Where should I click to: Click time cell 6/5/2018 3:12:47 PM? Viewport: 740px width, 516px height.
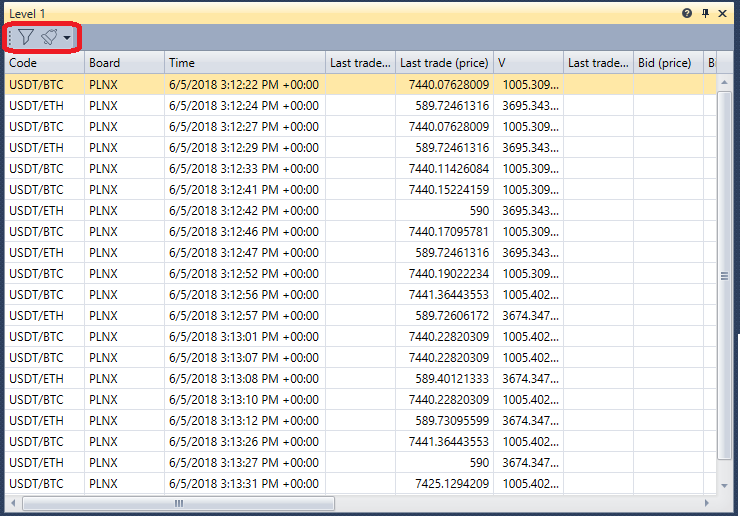244,253
